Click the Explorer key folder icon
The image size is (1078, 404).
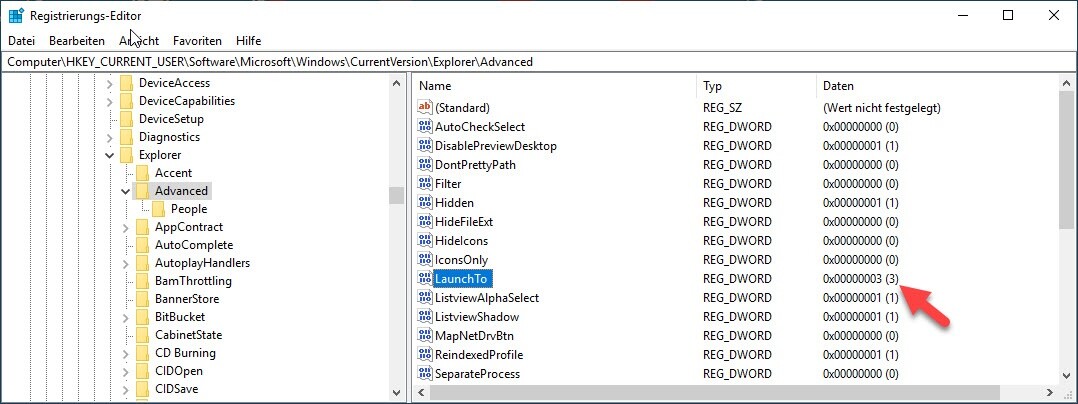(x=127, y=155)
